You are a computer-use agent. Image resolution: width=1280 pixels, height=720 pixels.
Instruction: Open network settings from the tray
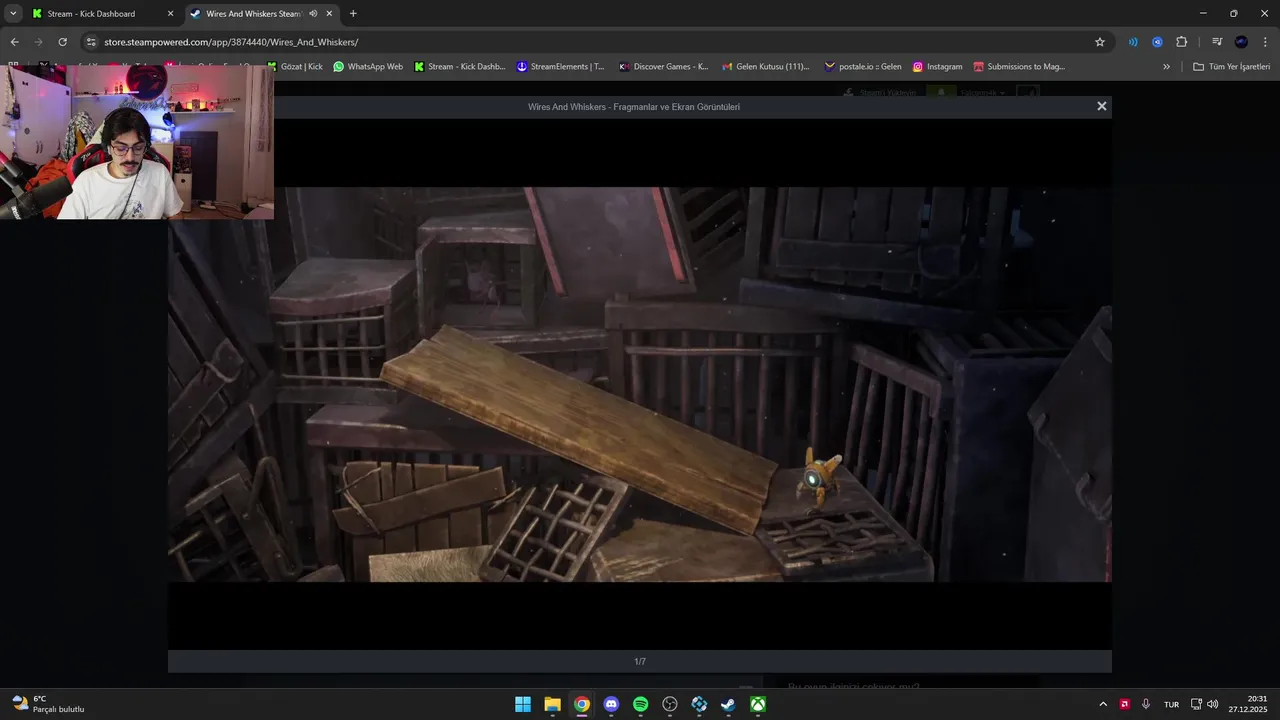coord(1196,704)
